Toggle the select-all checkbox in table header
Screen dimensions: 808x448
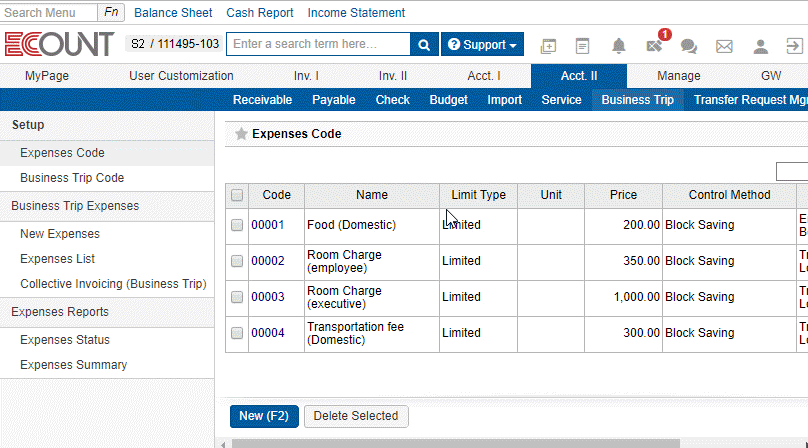237,195
